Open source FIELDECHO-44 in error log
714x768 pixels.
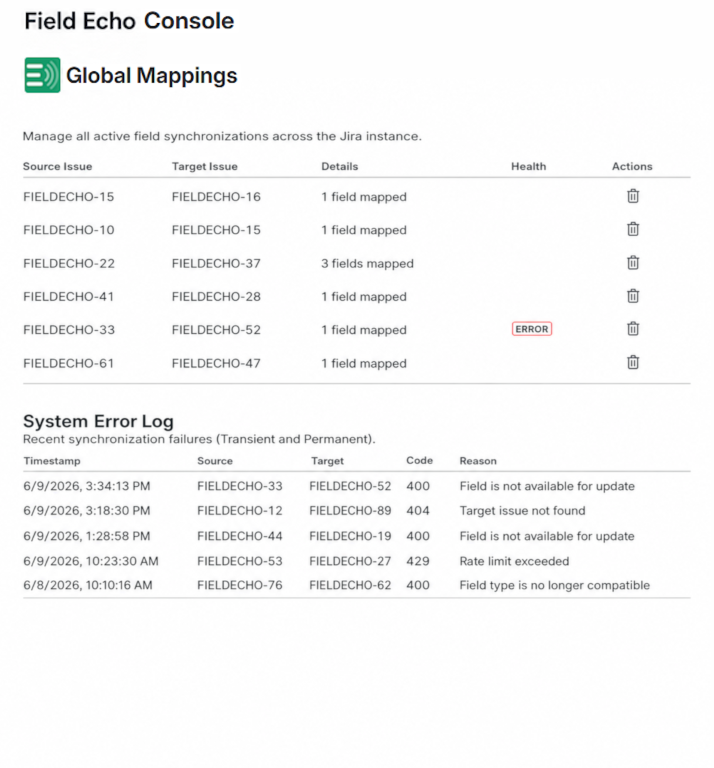coord(240,536)
